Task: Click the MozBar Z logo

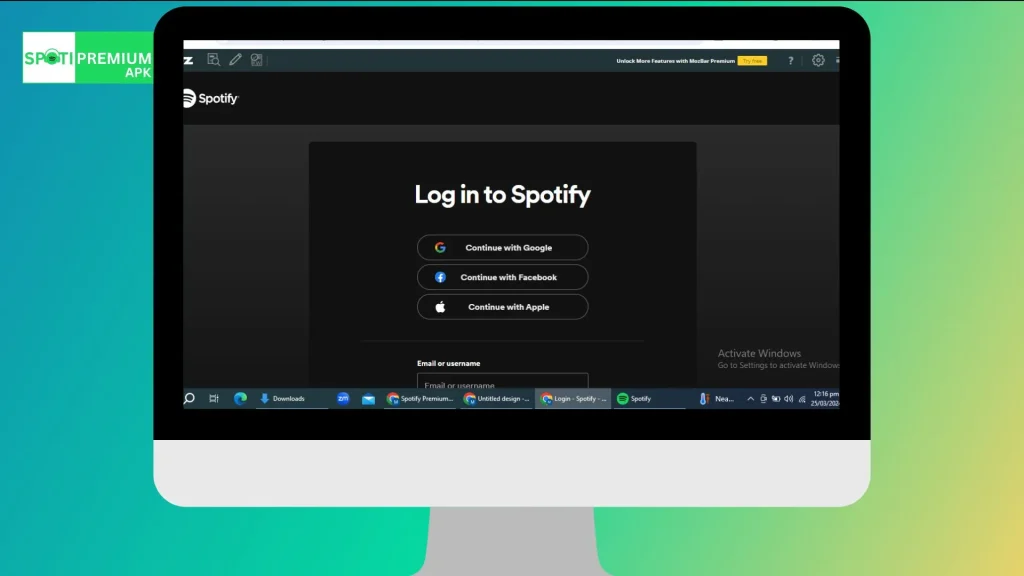Action: (x=188, y=60)
